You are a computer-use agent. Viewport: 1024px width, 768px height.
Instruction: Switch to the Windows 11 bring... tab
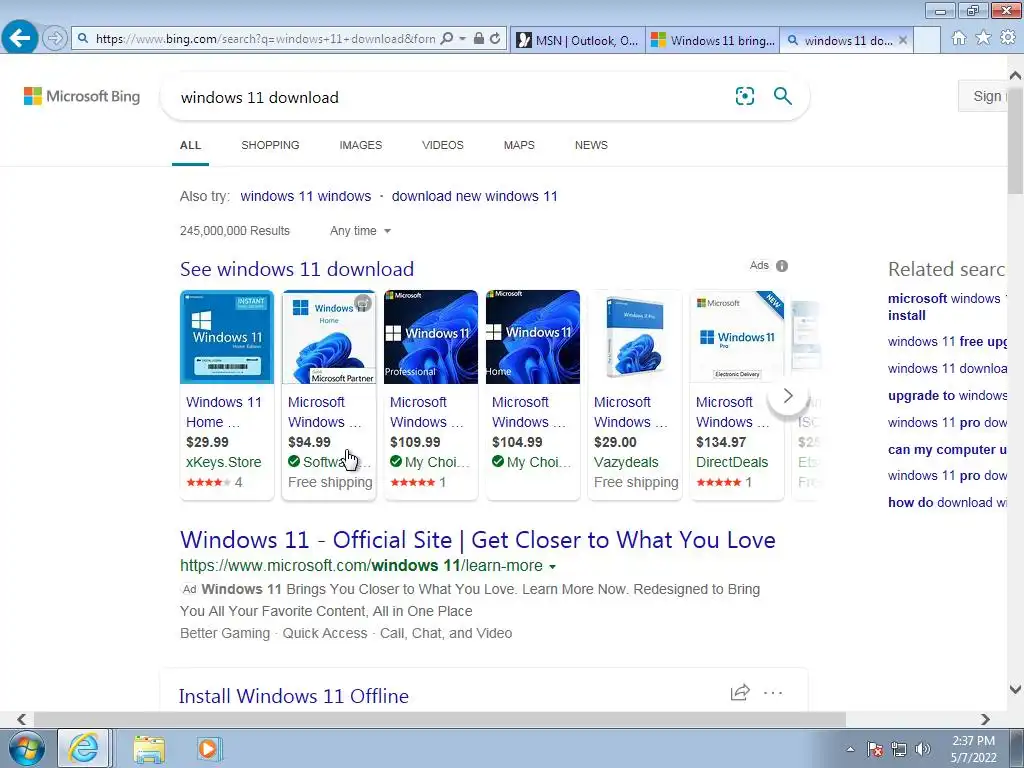[713, 40]
